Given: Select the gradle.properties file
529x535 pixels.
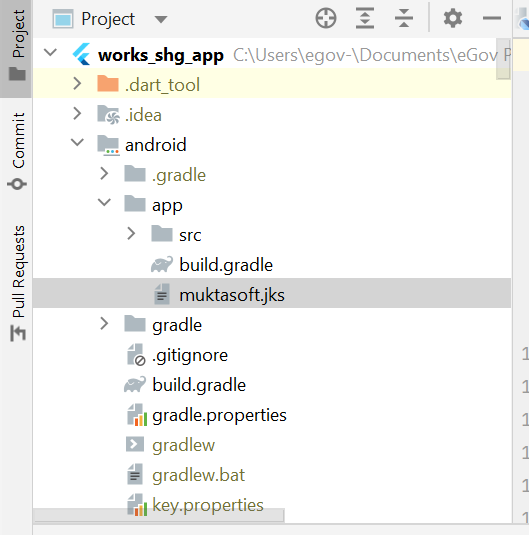Looking at the screenshot, I should tap(219, 415).
